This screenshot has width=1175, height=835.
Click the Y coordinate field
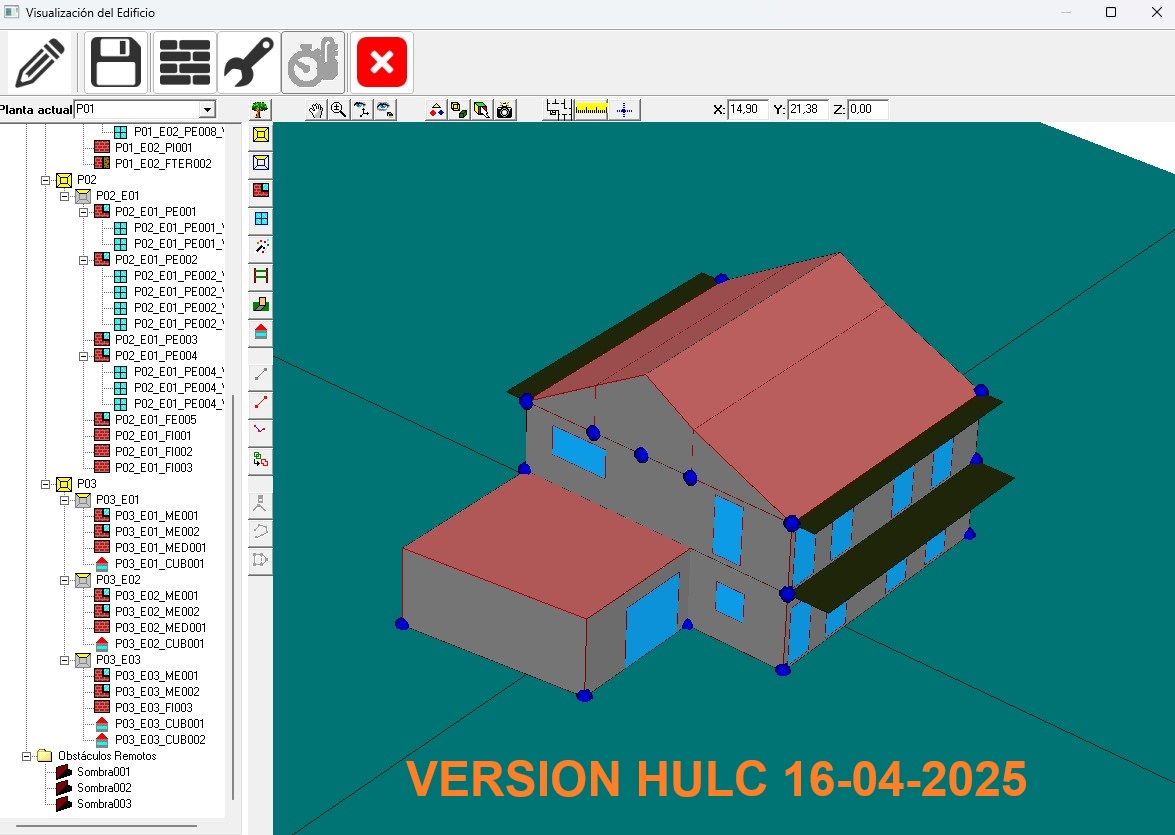[x=808, y=109]
